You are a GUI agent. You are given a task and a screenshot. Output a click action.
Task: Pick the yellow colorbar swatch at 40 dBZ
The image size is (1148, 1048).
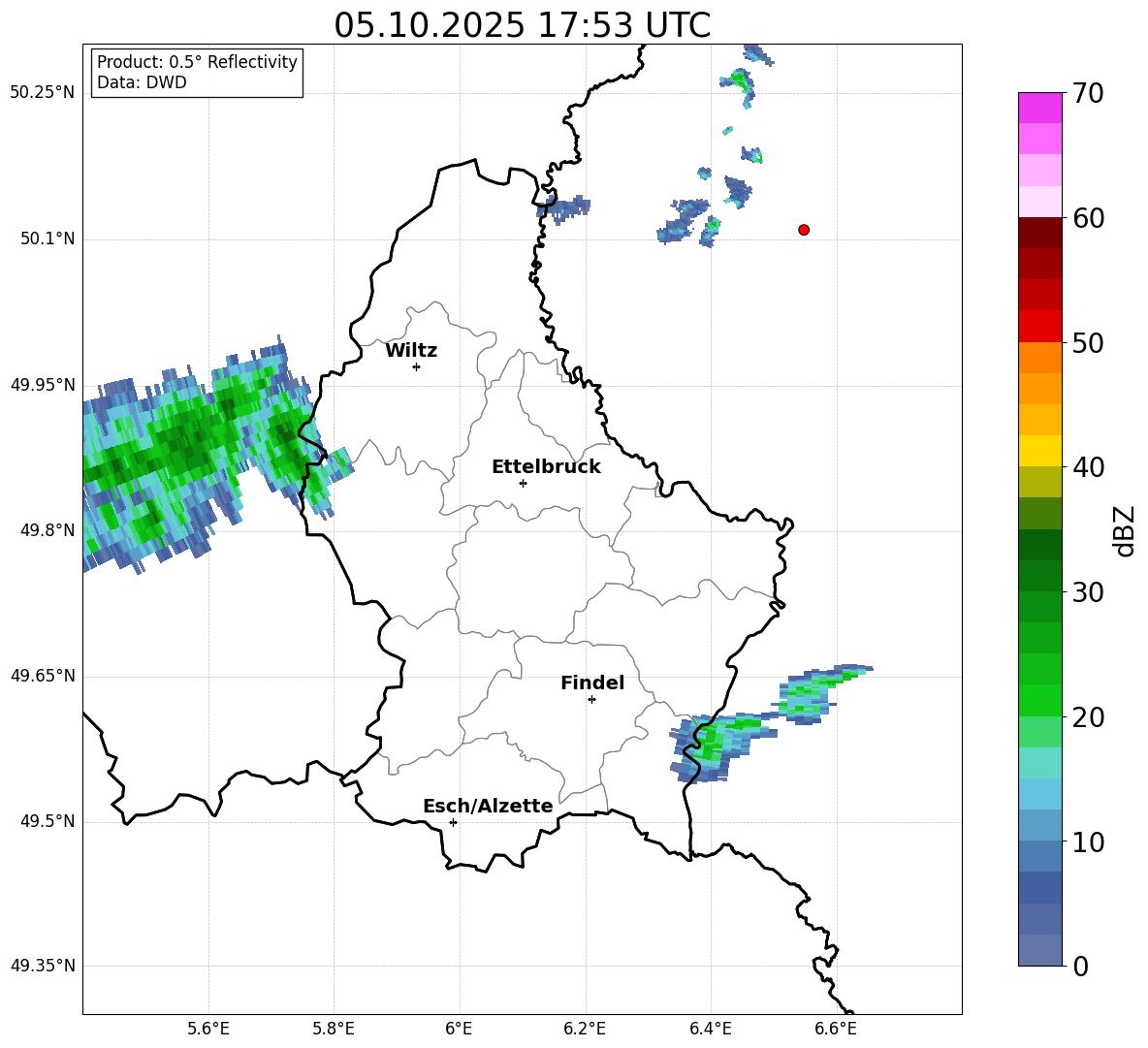1040,451
